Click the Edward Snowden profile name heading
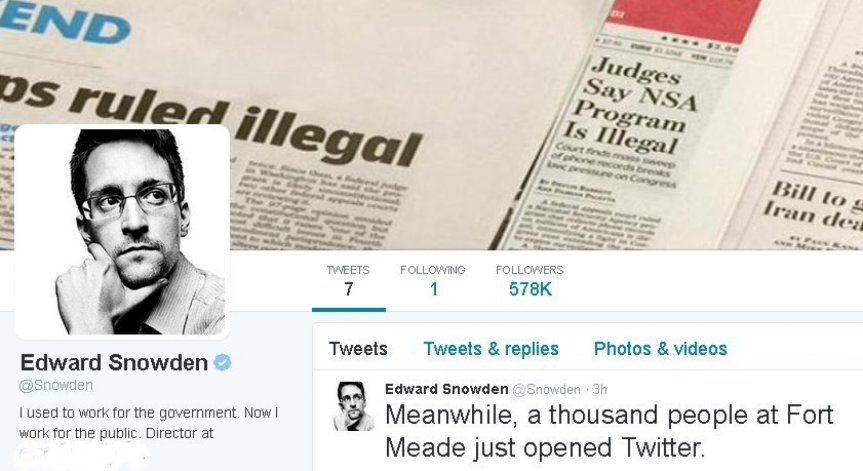The height and width of the screenshot is (471, 863). 114,363
